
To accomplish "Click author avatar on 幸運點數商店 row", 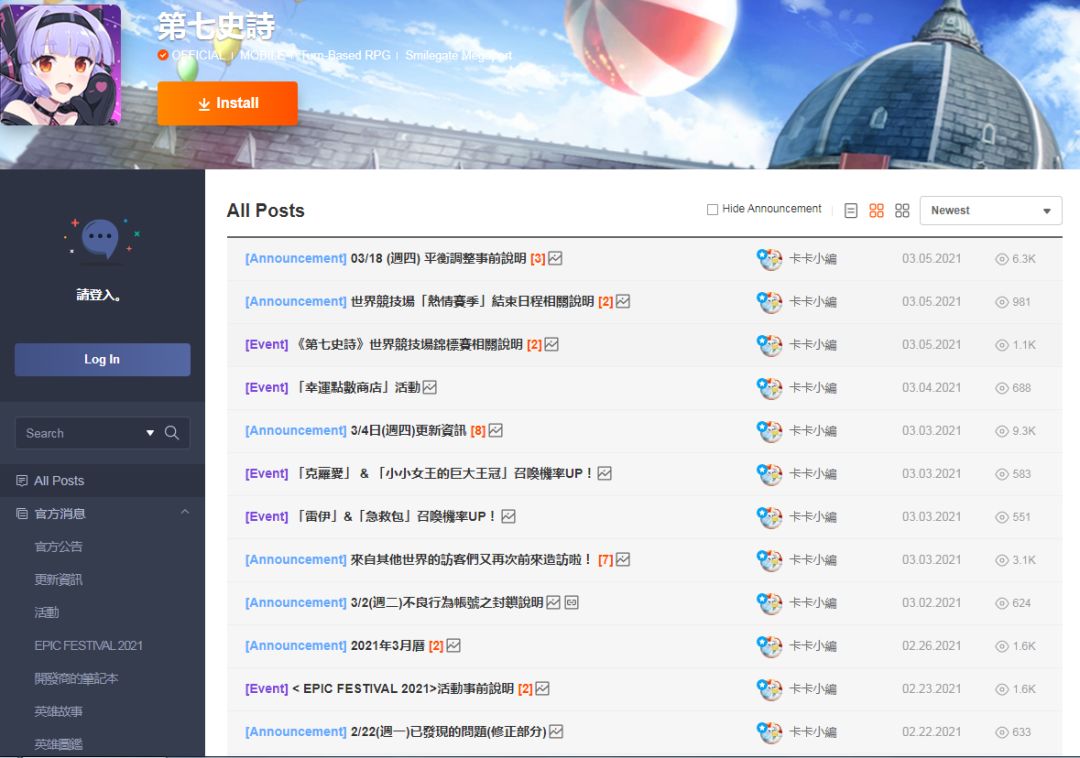I will pos(769,388).
